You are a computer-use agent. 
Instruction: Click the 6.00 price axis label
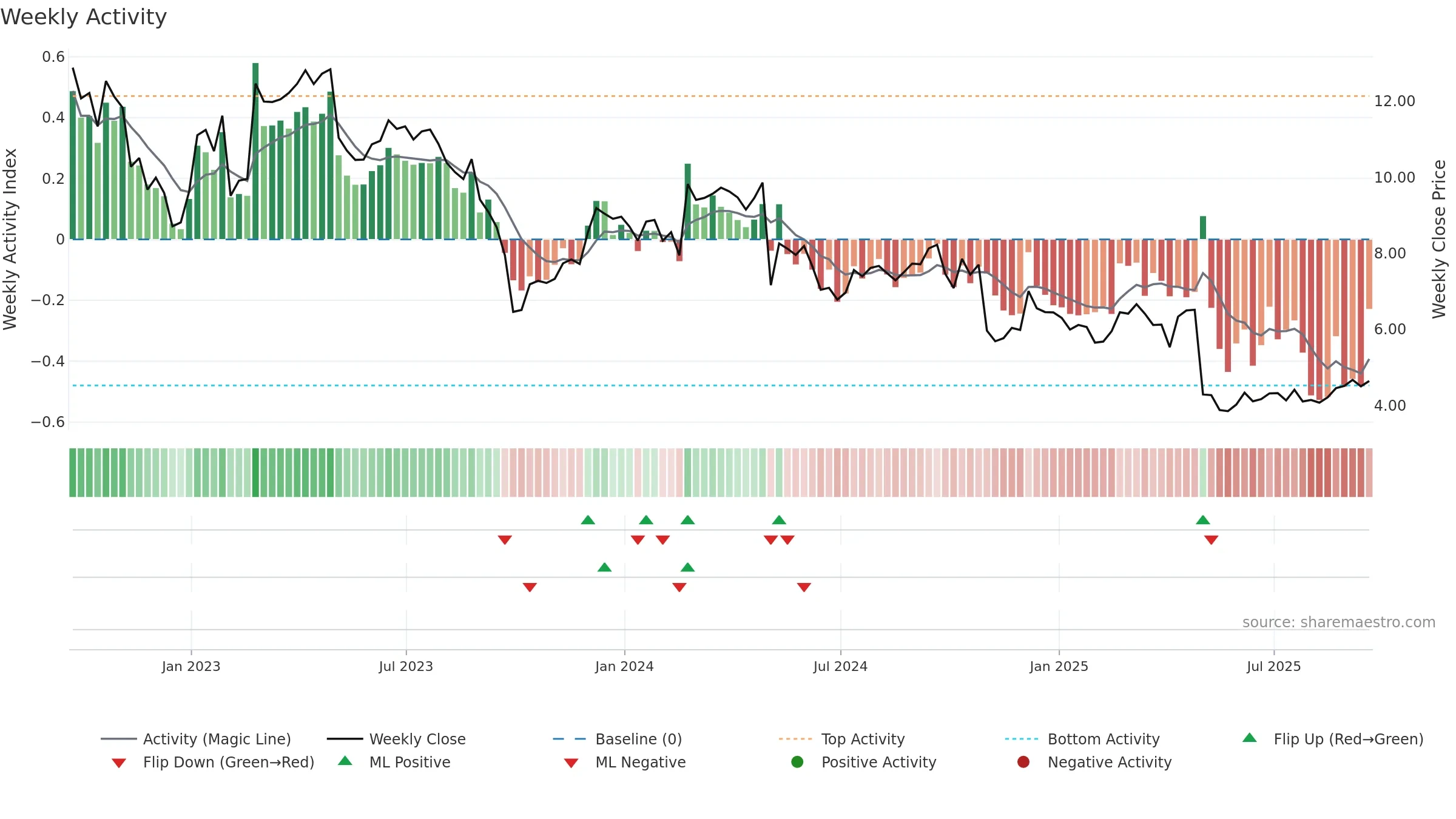pyautogui.click(x=1390, y=329)
